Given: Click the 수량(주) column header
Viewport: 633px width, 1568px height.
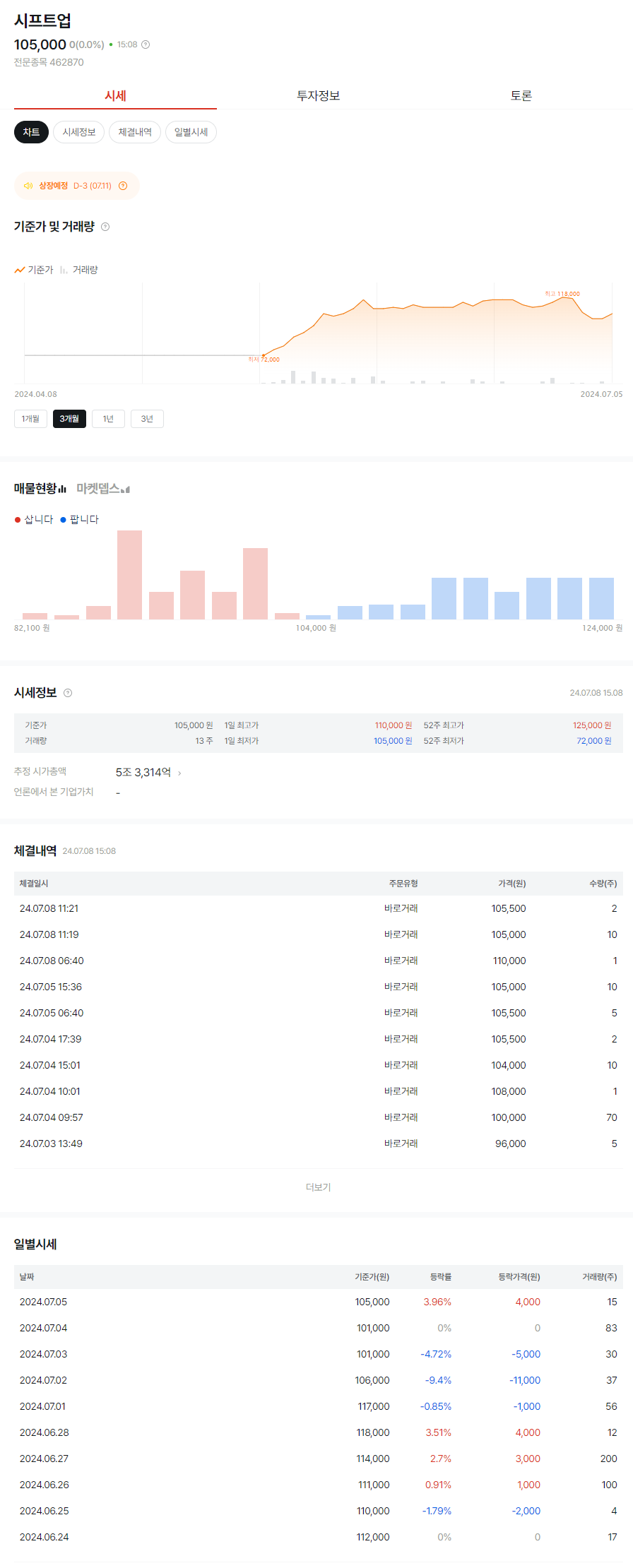Looking at the screenshot, I should pos(603,884).
